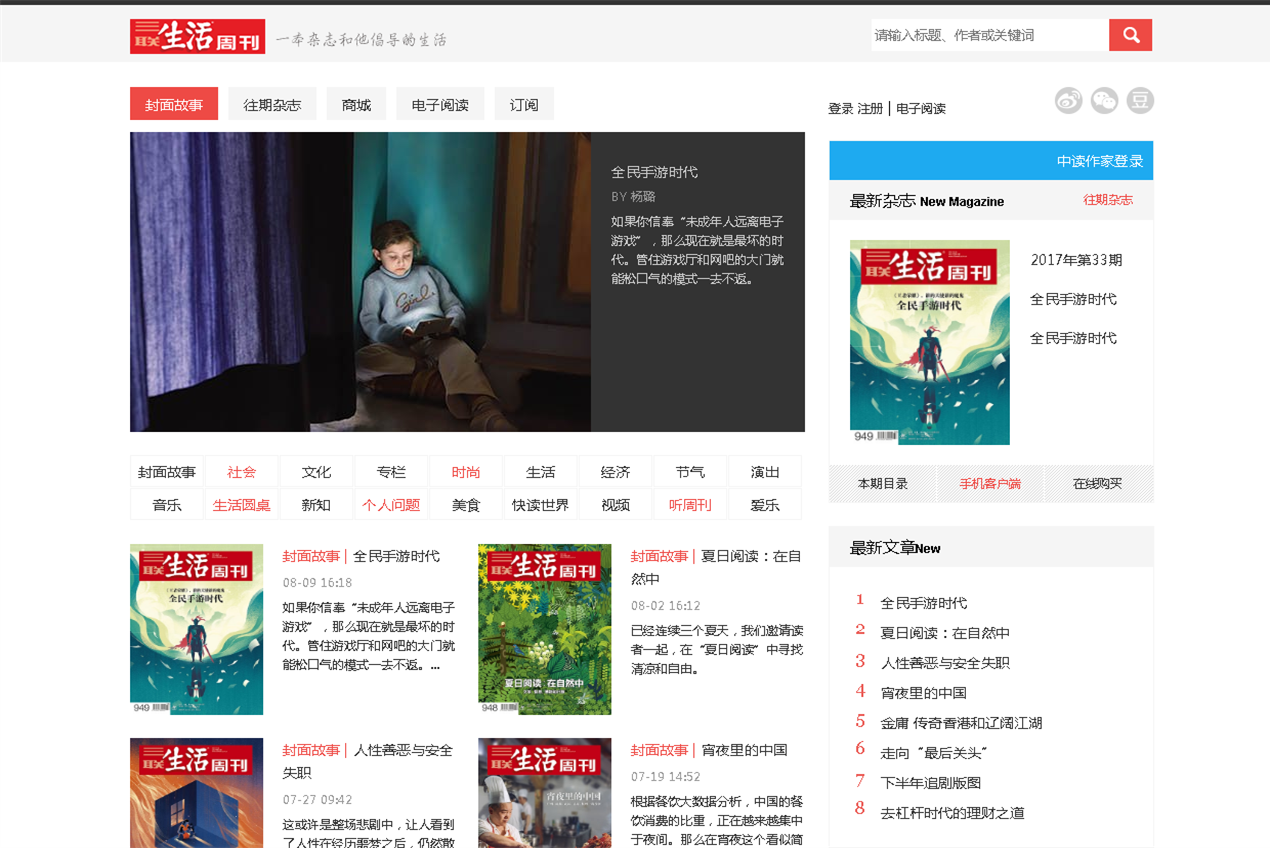This screenshot has width=1270, height=848.
Task: Select the 美食 category cell
Action: 466,505
